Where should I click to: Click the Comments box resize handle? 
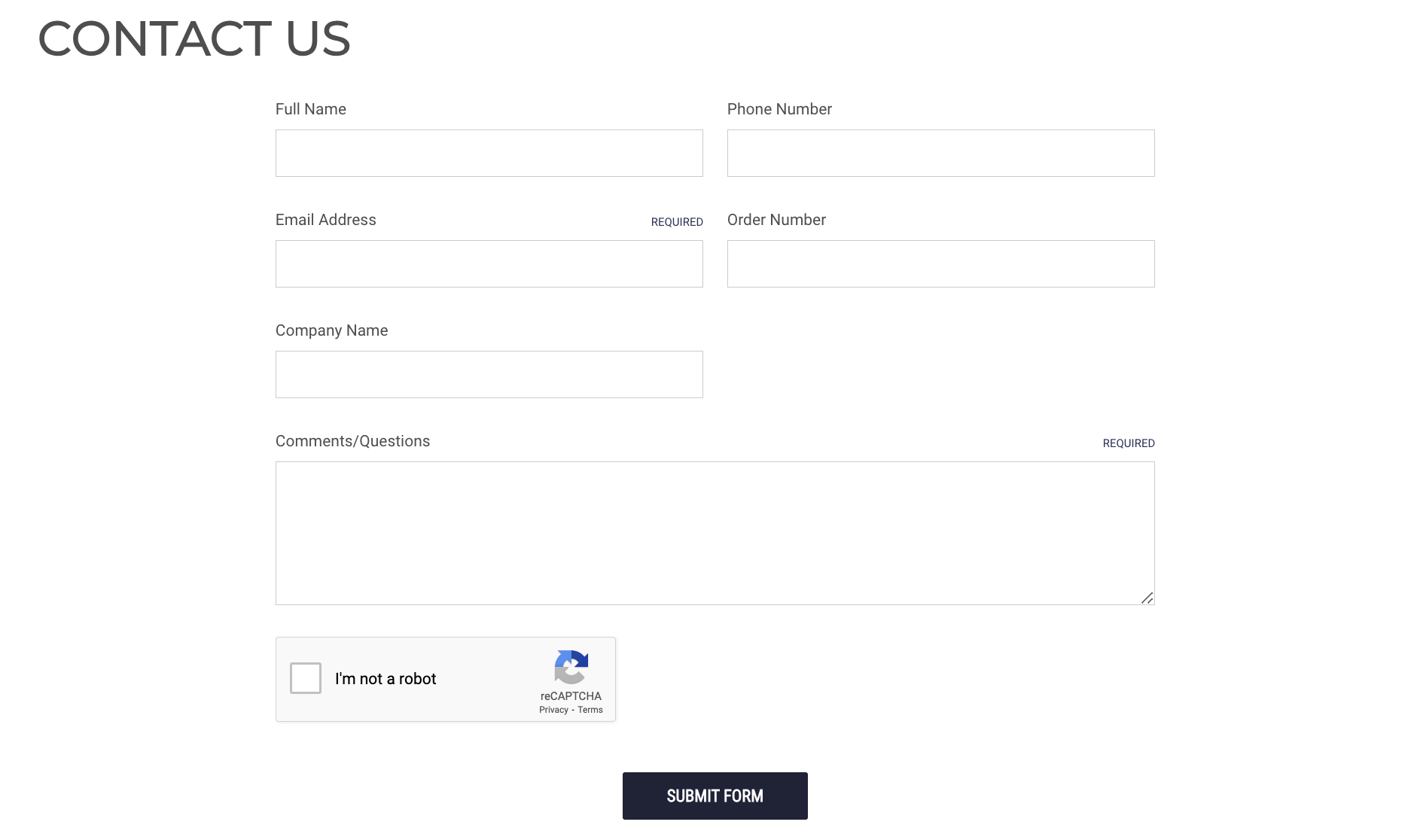tap(1147, 598)
